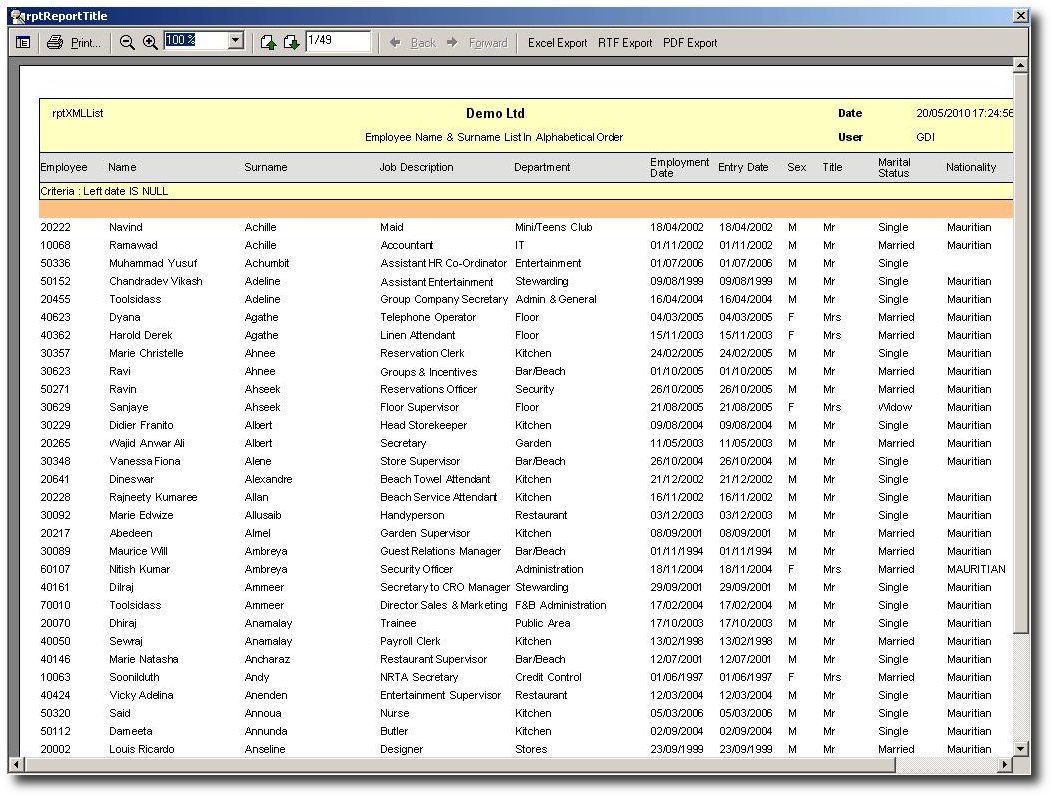Go to the next page icon
1054x798 pixels.
tap(291, 42)
